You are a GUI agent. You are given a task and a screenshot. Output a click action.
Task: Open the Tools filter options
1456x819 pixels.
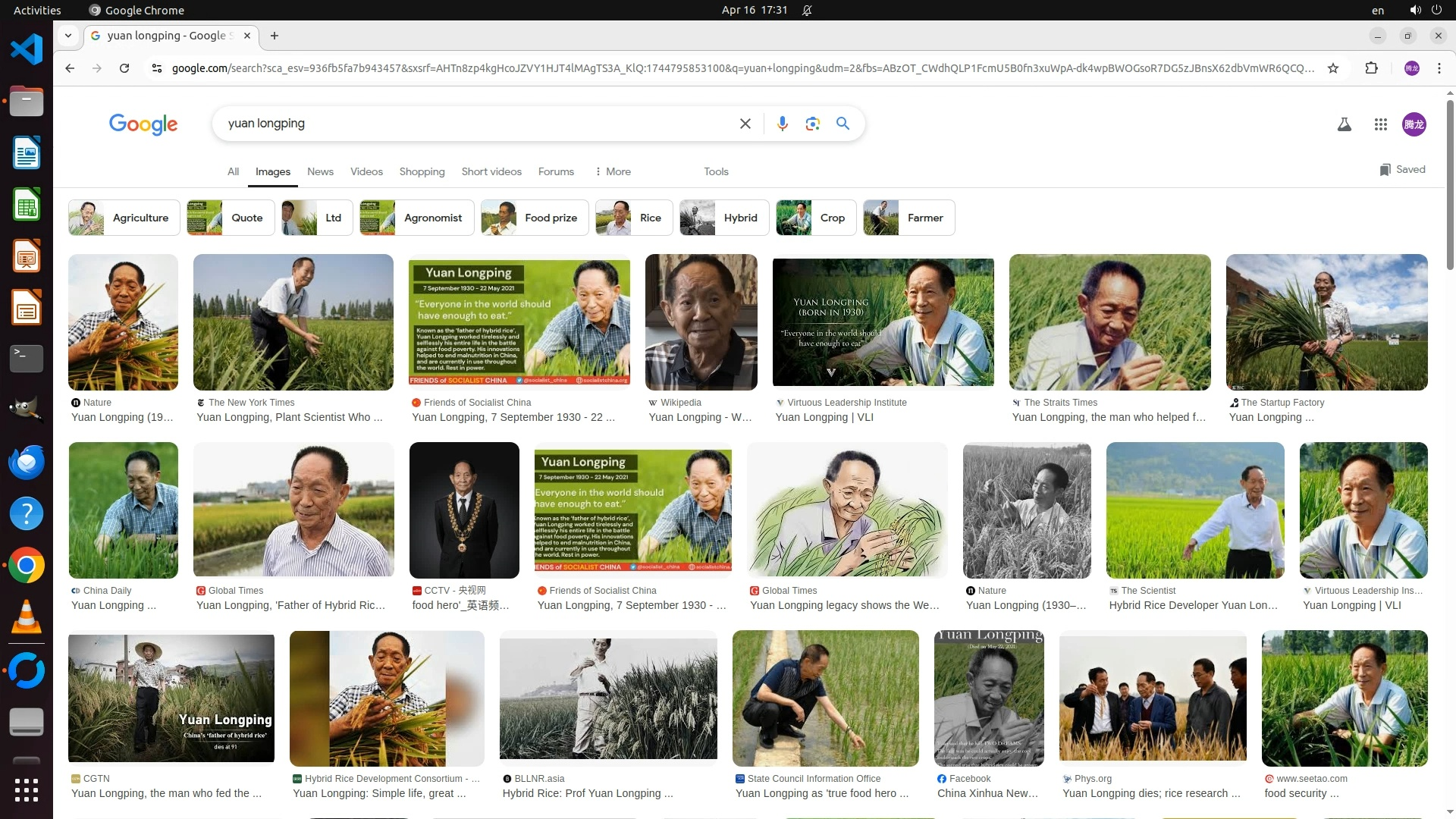(715, 171)
